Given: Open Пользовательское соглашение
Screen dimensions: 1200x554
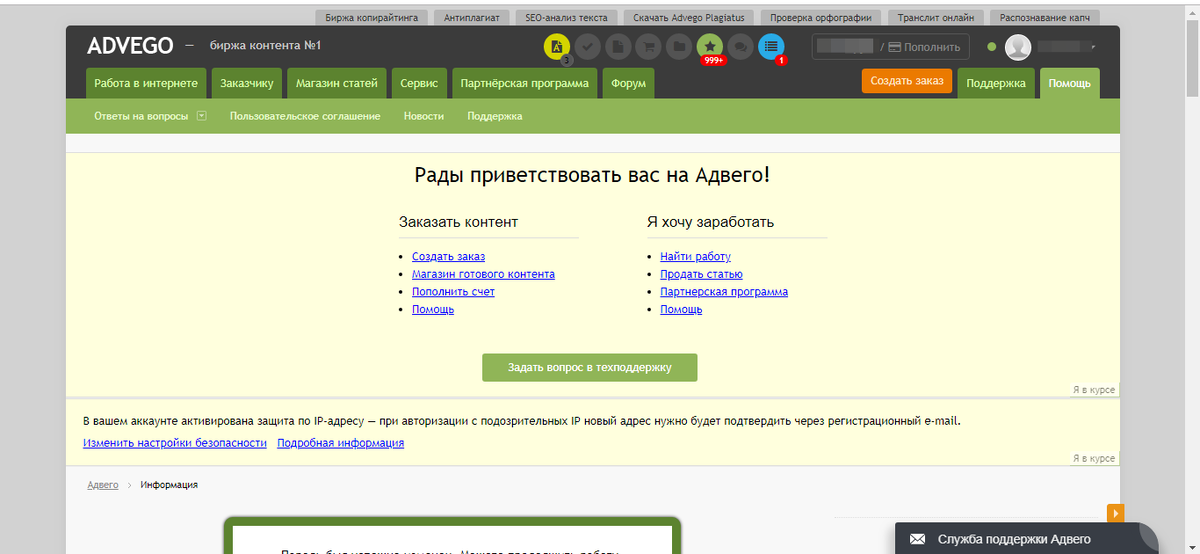Looking at the screenshot, I should (x=305, y=116).
